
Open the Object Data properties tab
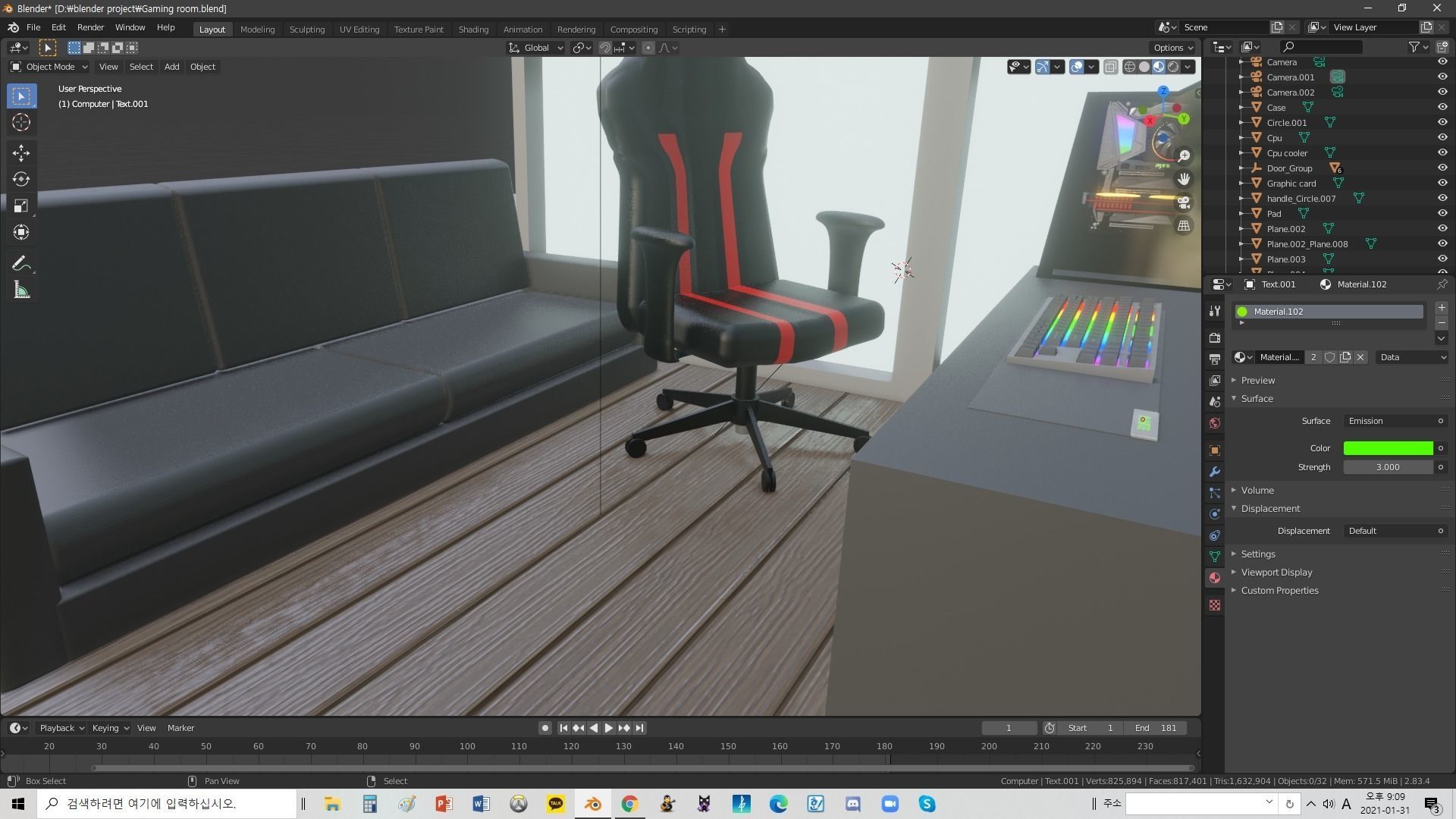(1215, 557)
